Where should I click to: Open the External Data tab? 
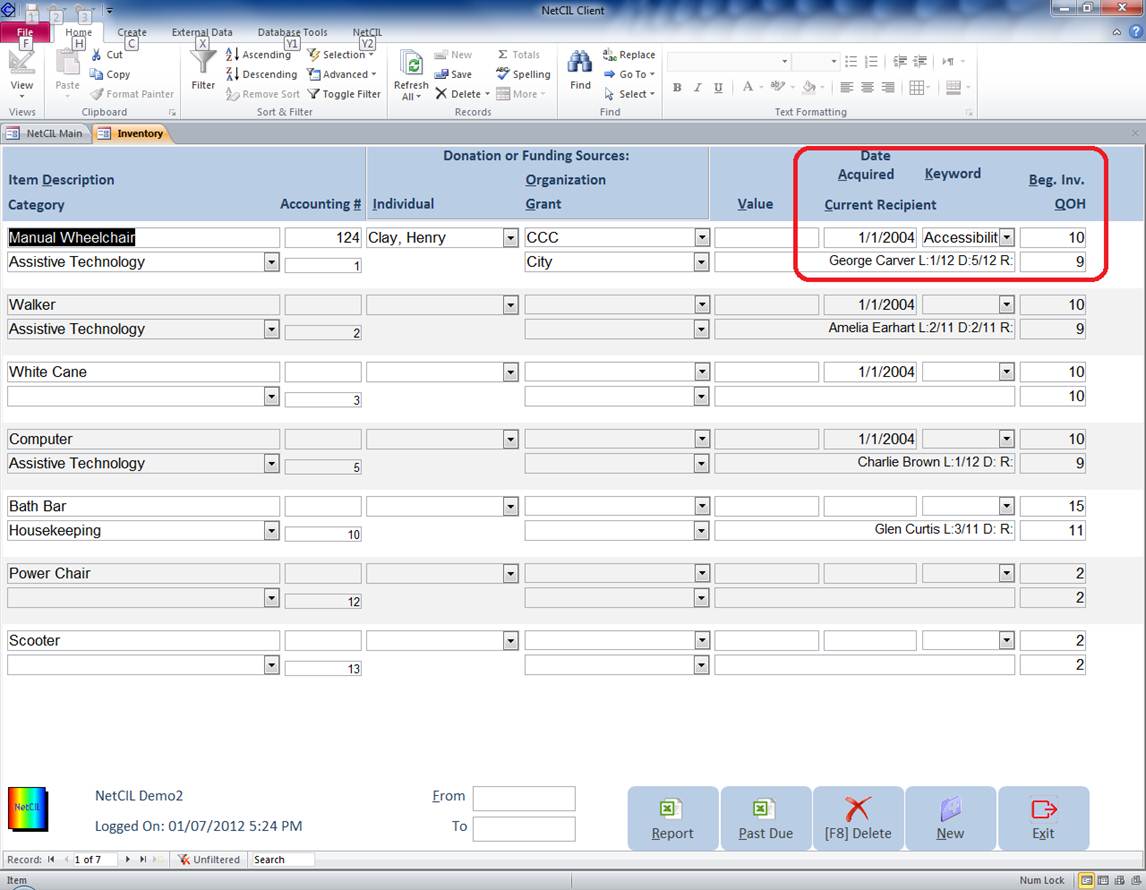(202, 32)
